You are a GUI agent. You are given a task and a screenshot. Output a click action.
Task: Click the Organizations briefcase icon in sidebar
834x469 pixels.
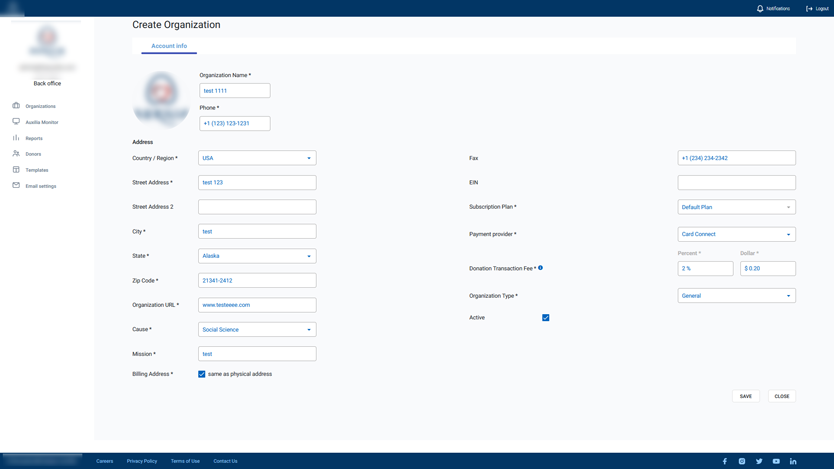tap(16, 106)
